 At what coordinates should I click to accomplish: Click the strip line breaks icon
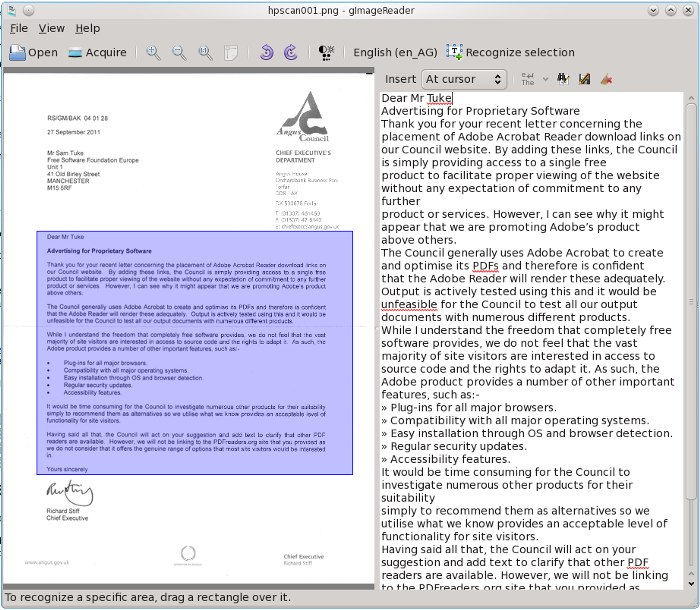(x=528, y=79)
